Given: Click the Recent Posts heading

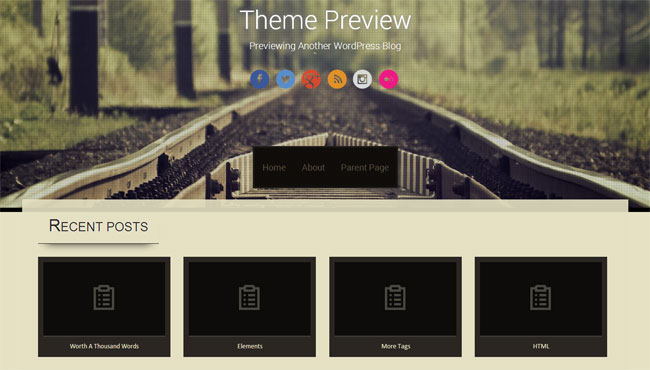Looking at the screenshot, I should coord(98,226).
